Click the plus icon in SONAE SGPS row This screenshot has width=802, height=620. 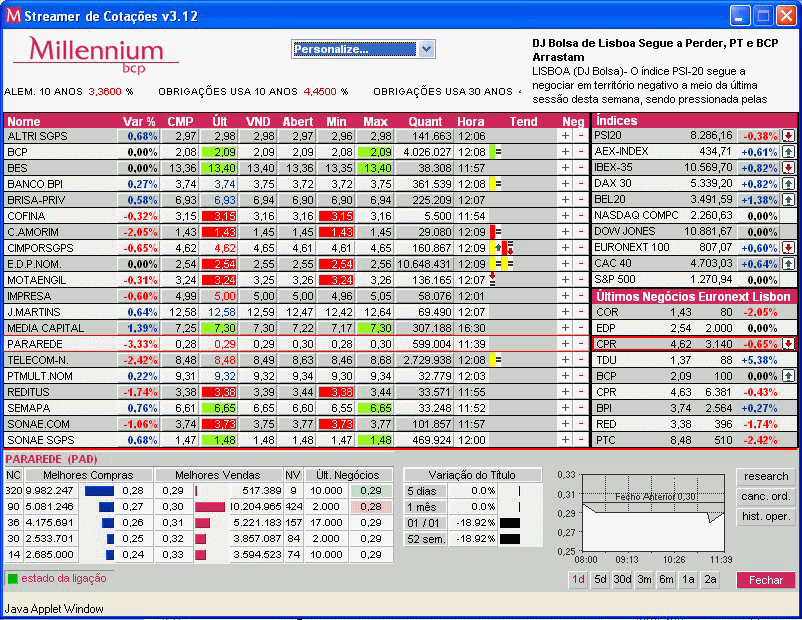(x=565, y=440)
